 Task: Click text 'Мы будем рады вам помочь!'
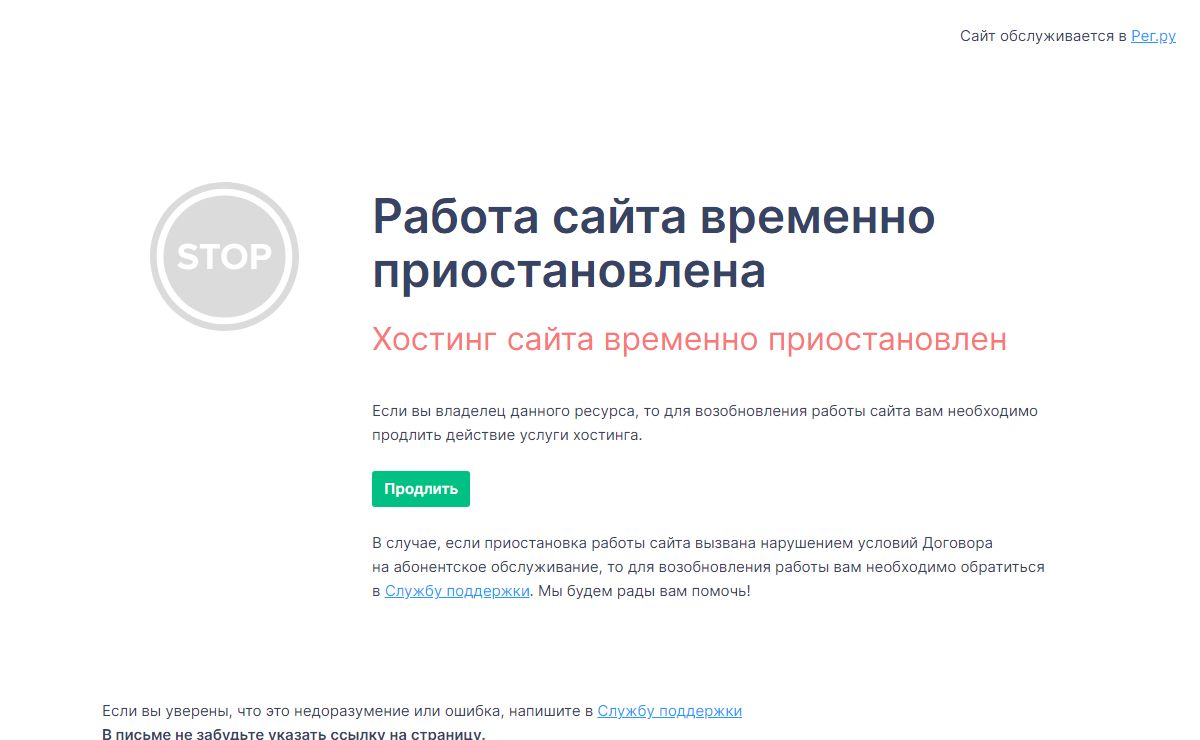point(645,591)
